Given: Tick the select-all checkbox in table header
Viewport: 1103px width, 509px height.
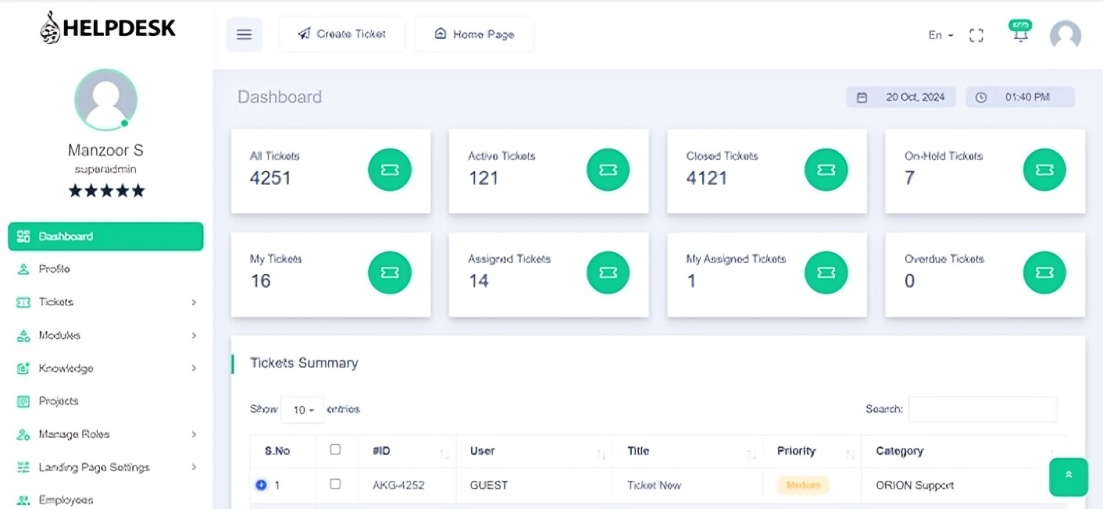Looking at the screenshot, I should coord(336,449).
